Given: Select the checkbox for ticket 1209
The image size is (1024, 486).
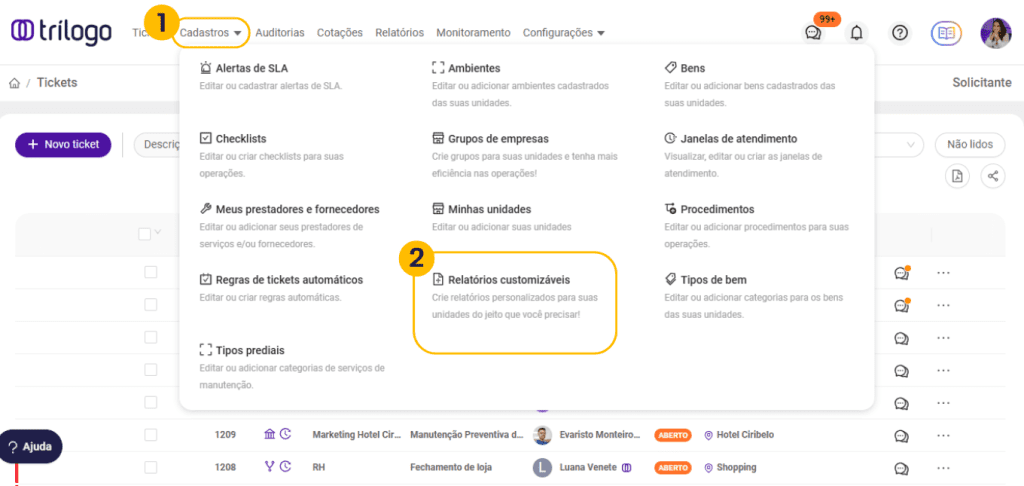Looking at the screenshot, I should click(151, 435).
